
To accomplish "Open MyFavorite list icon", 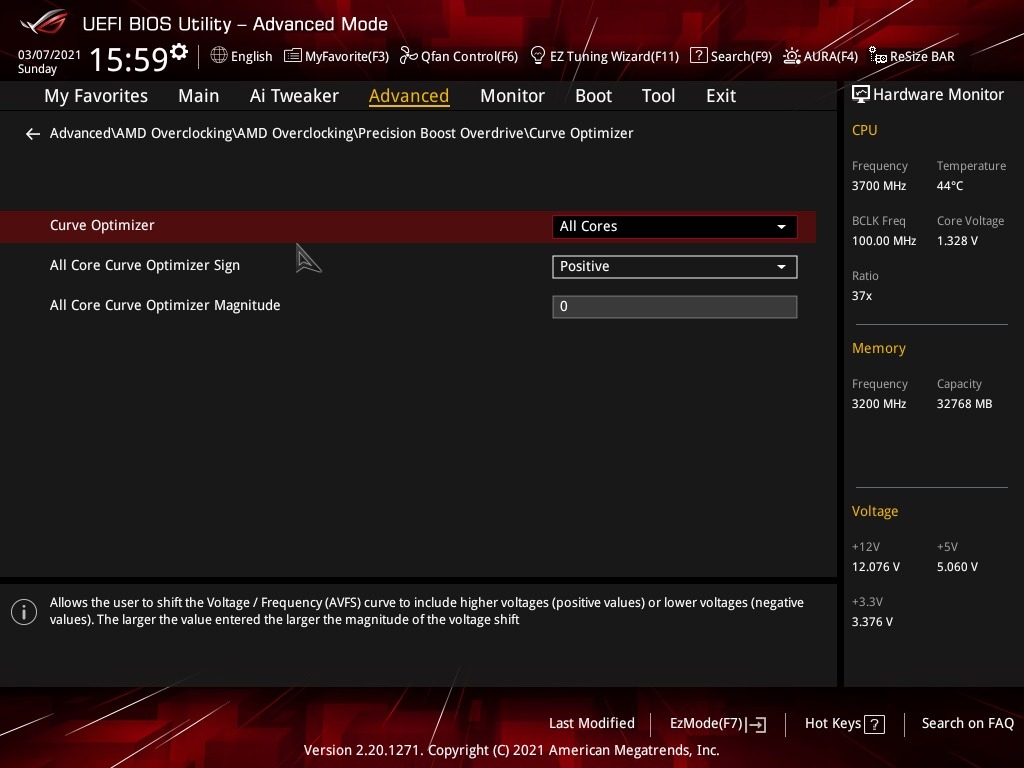I will pyautogui.click(x=293, y=56).
